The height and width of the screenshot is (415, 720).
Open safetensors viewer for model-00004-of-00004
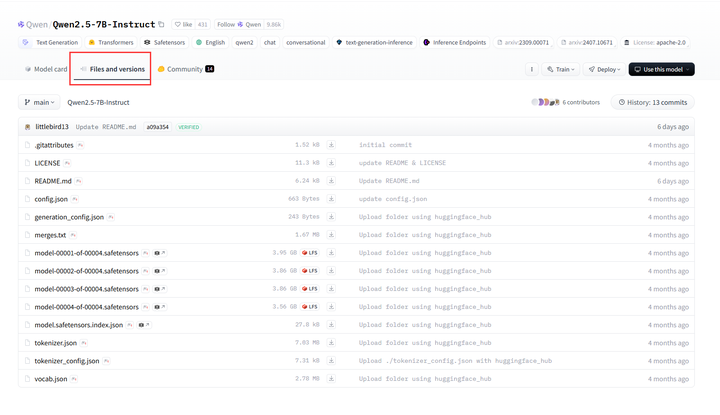(159, 307)
